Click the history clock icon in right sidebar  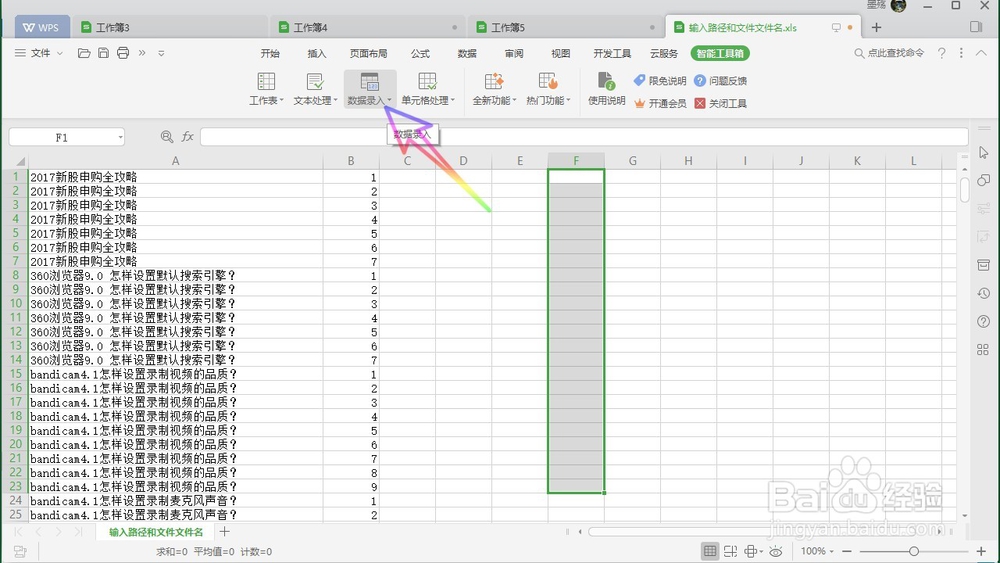(x=983, y=293)
